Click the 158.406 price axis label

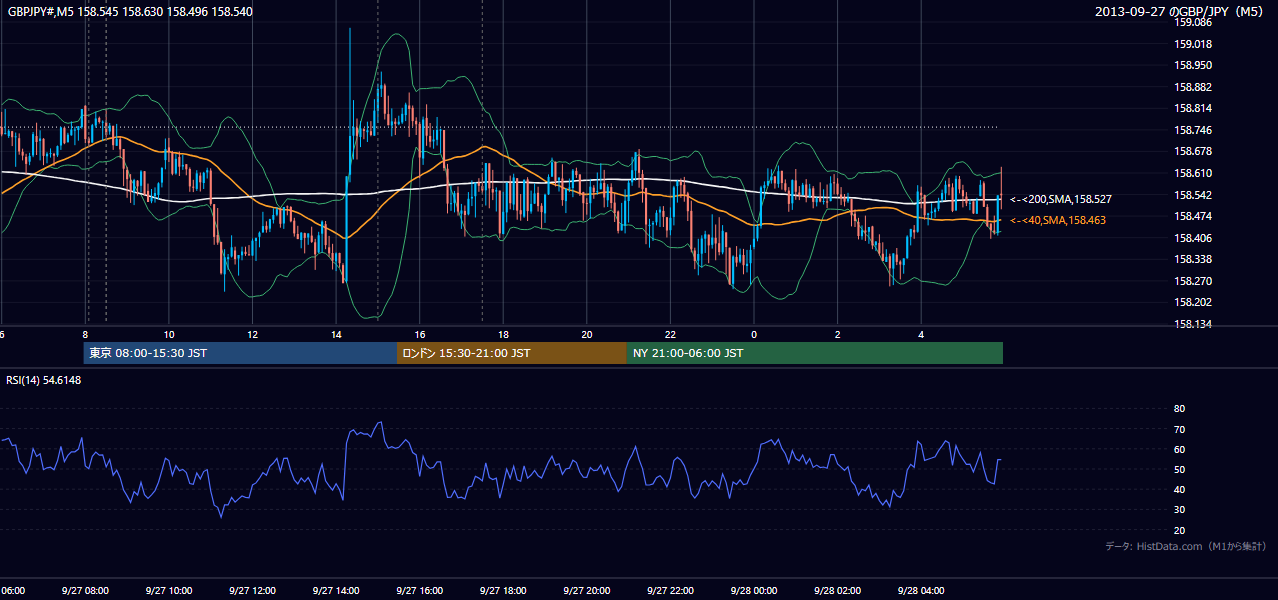pos(1192,238)
